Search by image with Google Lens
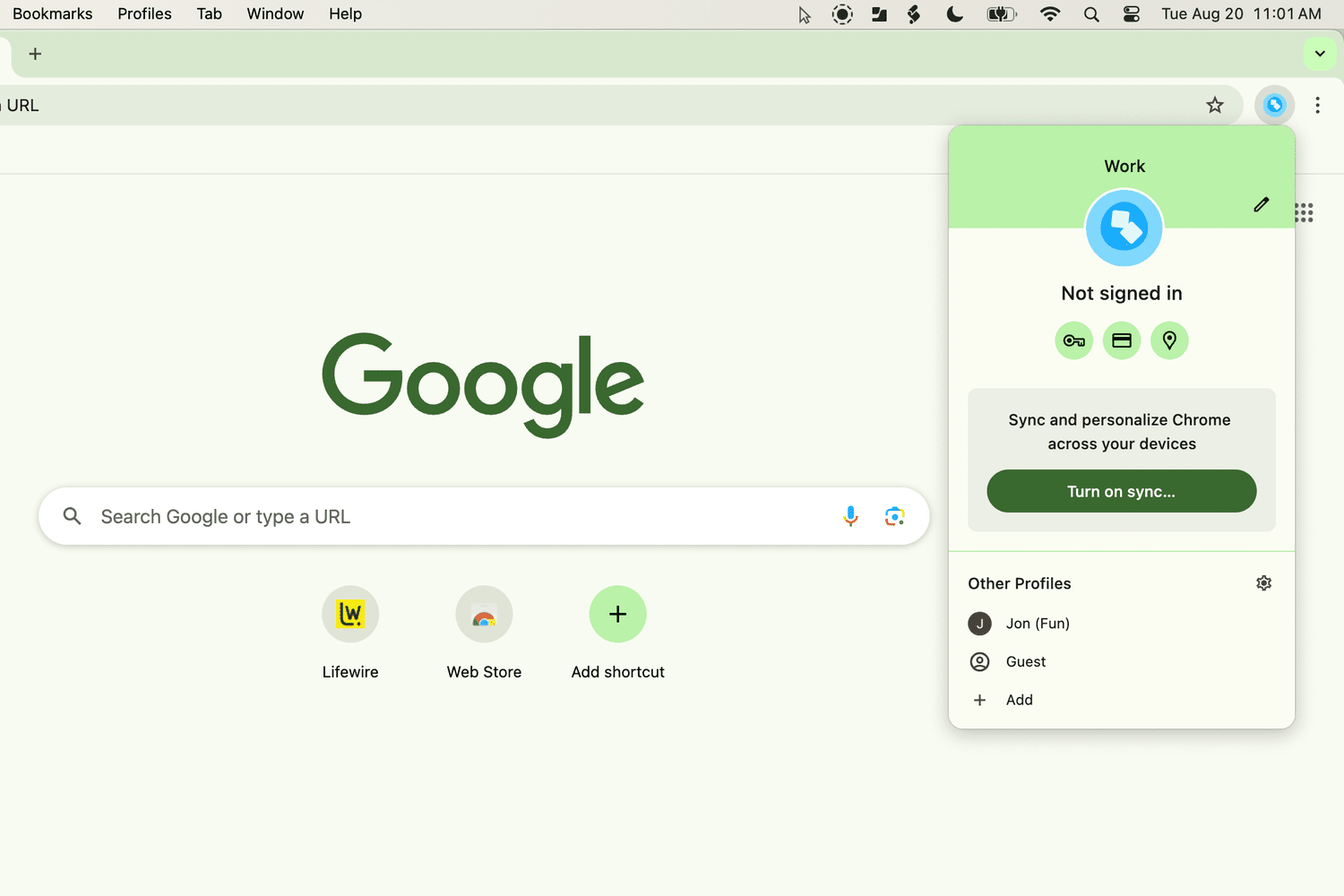 coord(894,516)
